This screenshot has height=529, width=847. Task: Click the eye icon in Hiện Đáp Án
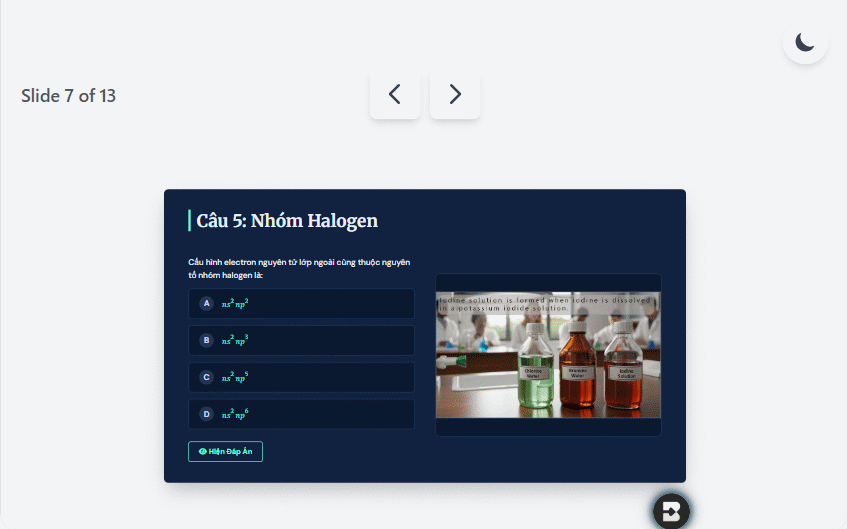(203, 452)
